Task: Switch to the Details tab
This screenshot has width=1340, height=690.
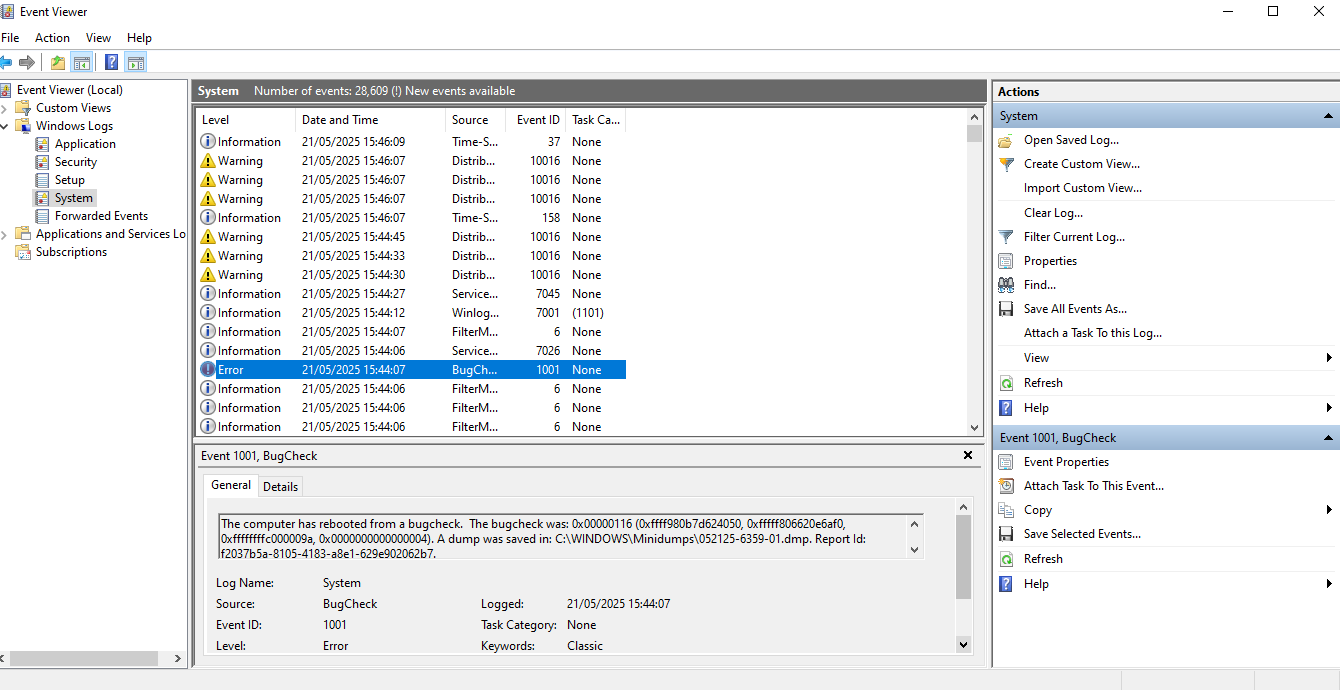Action: click(x=280, y=487)
